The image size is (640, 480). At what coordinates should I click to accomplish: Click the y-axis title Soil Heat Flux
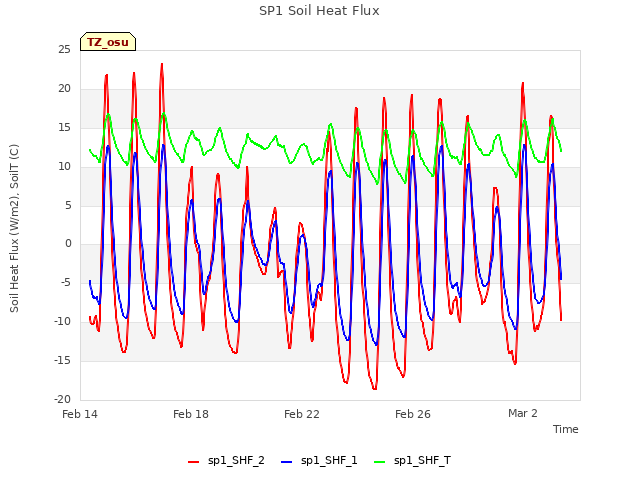(14, 229)
